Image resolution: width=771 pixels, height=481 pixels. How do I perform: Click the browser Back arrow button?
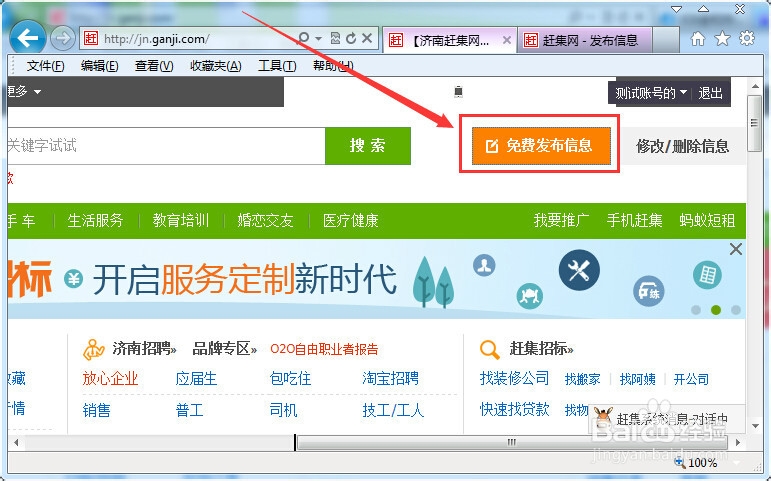28,37
